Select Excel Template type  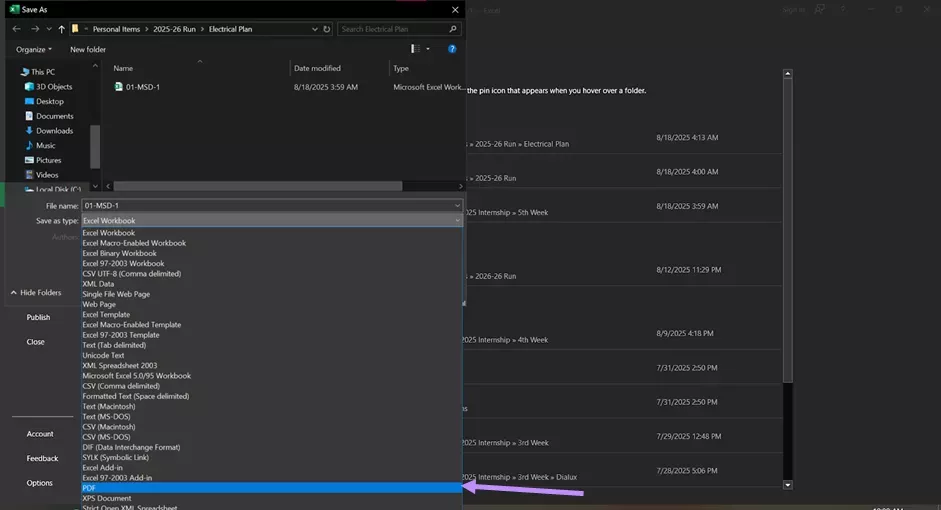tap(272, 314)
